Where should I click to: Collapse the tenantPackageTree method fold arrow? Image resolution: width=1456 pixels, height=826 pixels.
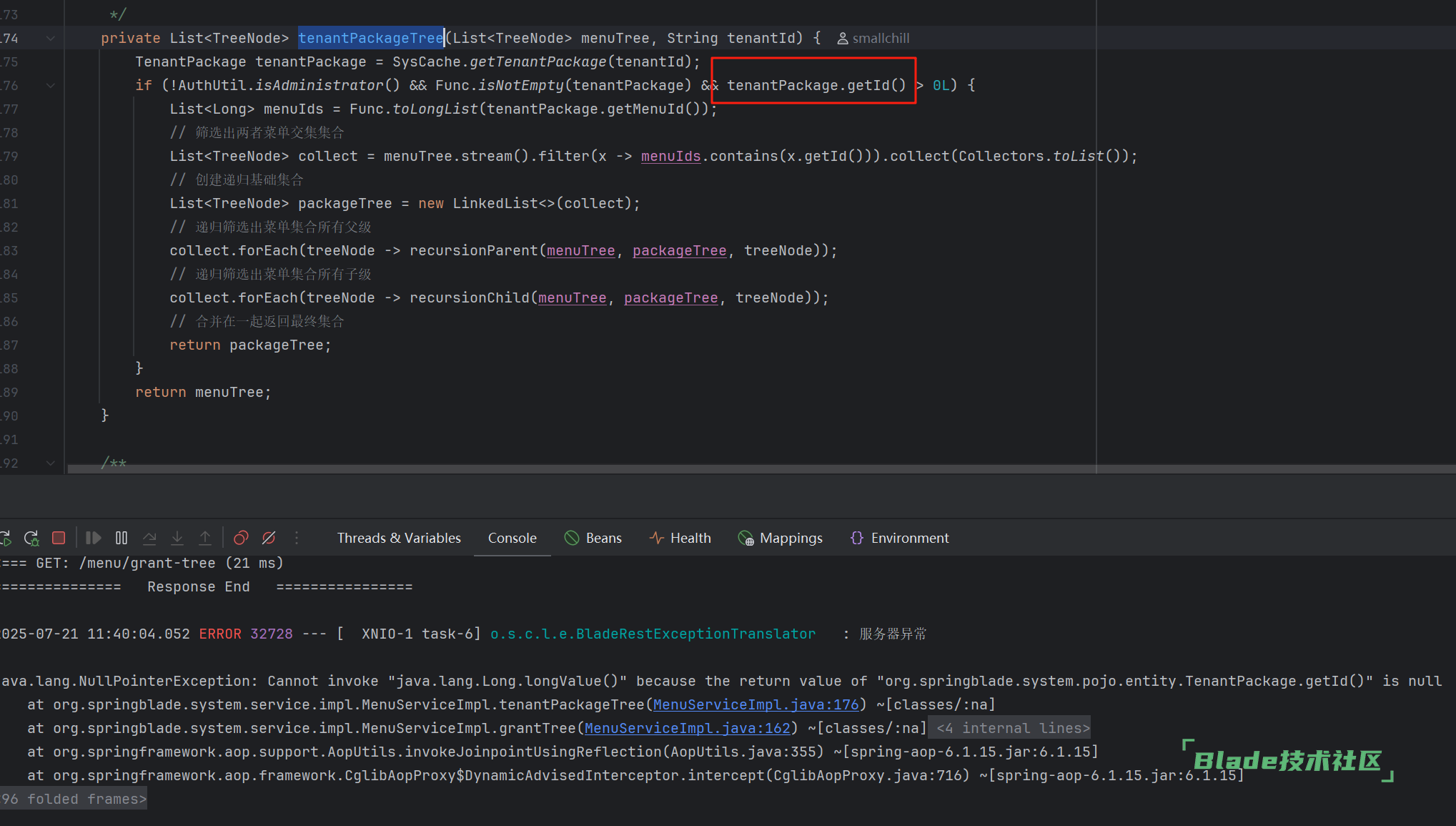click(51, 39)
